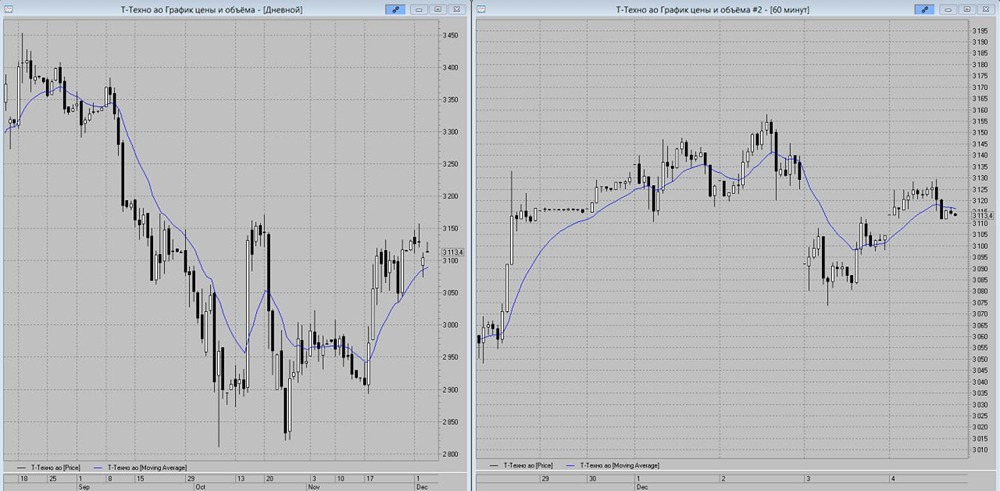Click the date 25 marker on the daily time axis
Screen dimensions: 1000x491
[x=52, y=478]
